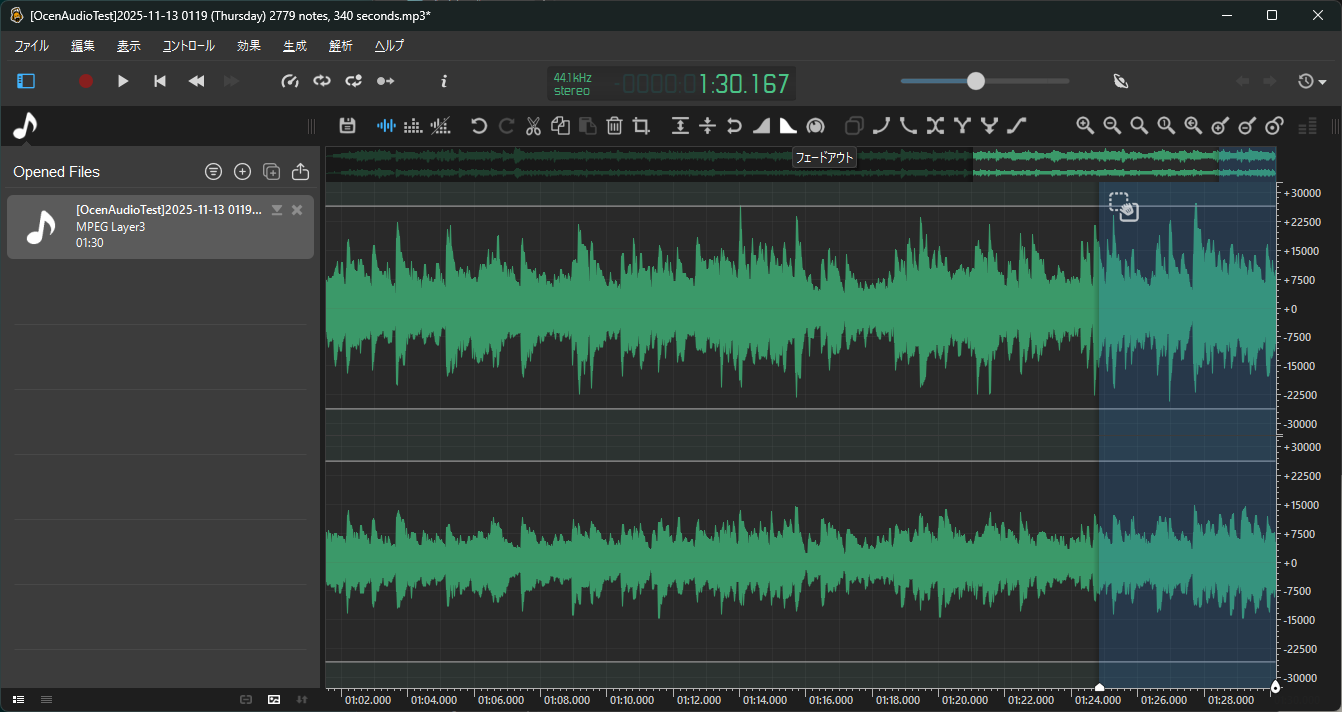This screenshot has width=1342, height=712.
Task: Open the 効果 menu
Action: (x=249, y=46)
